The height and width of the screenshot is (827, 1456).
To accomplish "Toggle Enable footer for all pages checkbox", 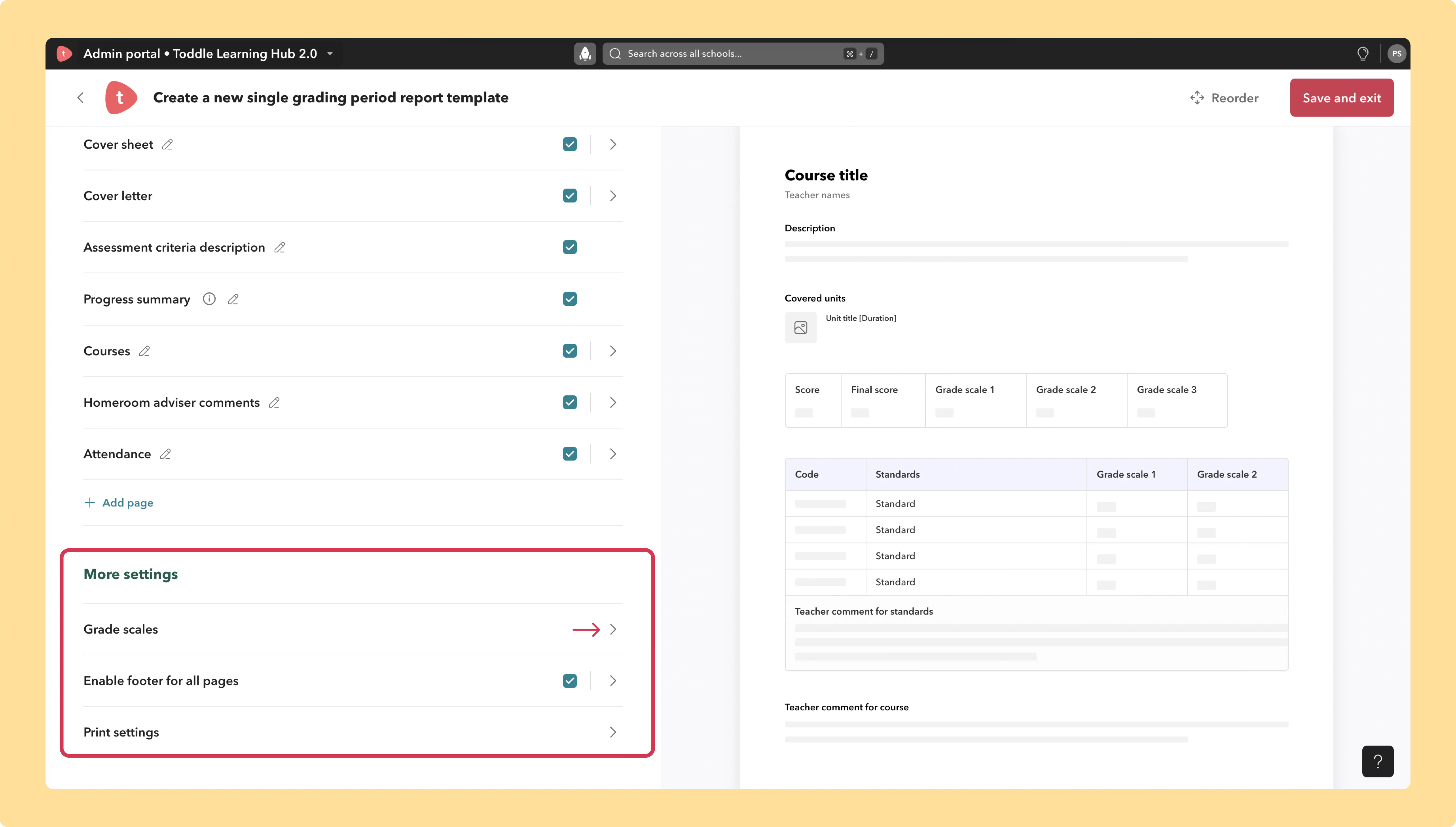I will (x=570, y=680).
